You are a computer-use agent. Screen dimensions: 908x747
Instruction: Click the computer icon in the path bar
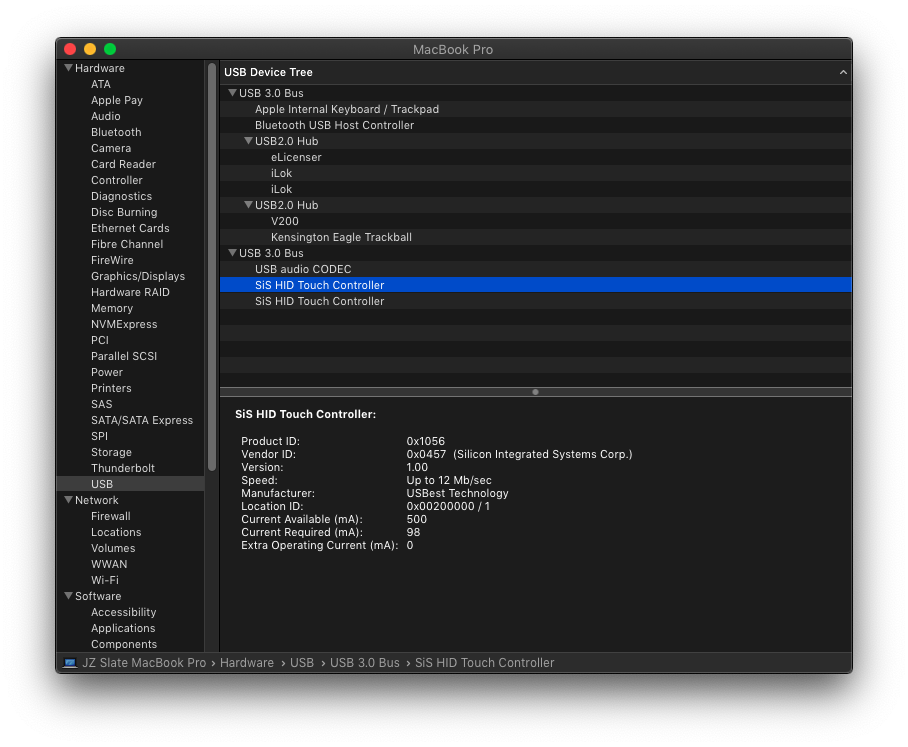[70, 663]
